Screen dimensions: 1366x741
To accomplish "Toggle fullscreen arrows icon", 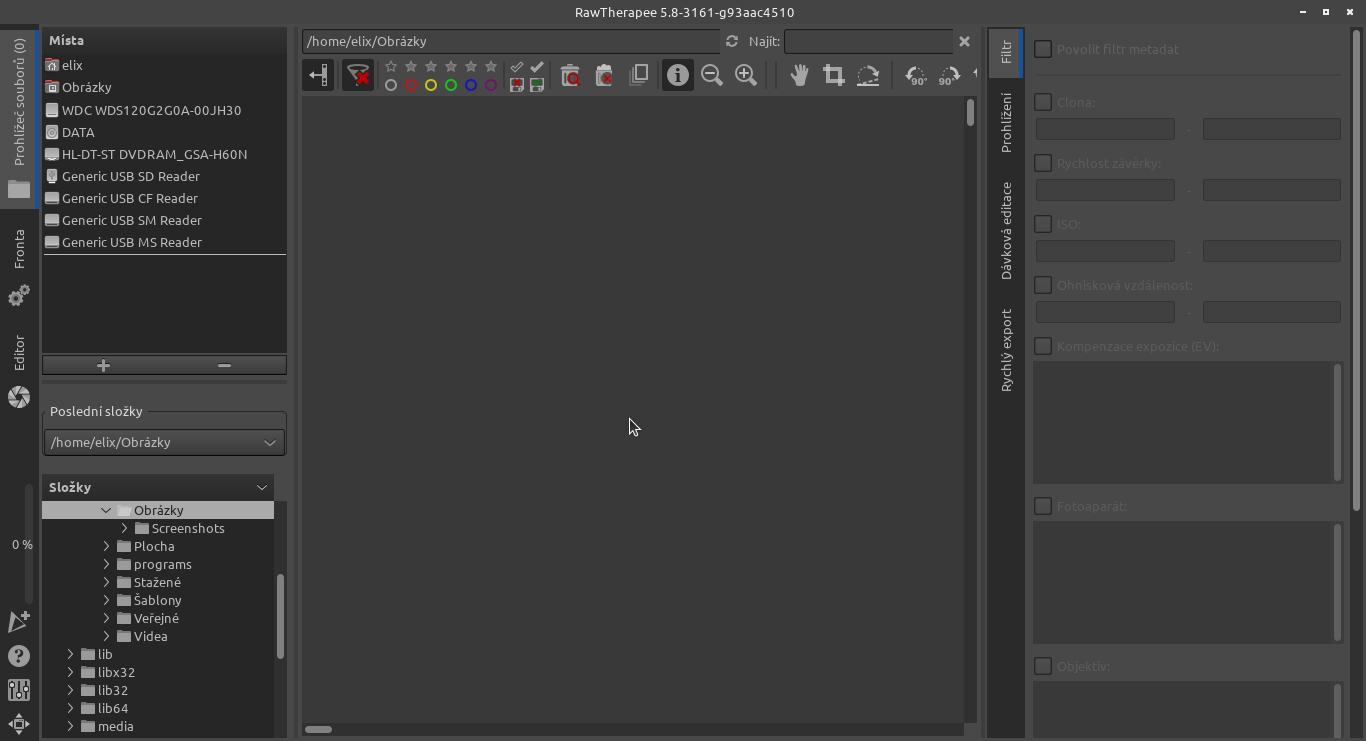I will click(x=19, y=724).
